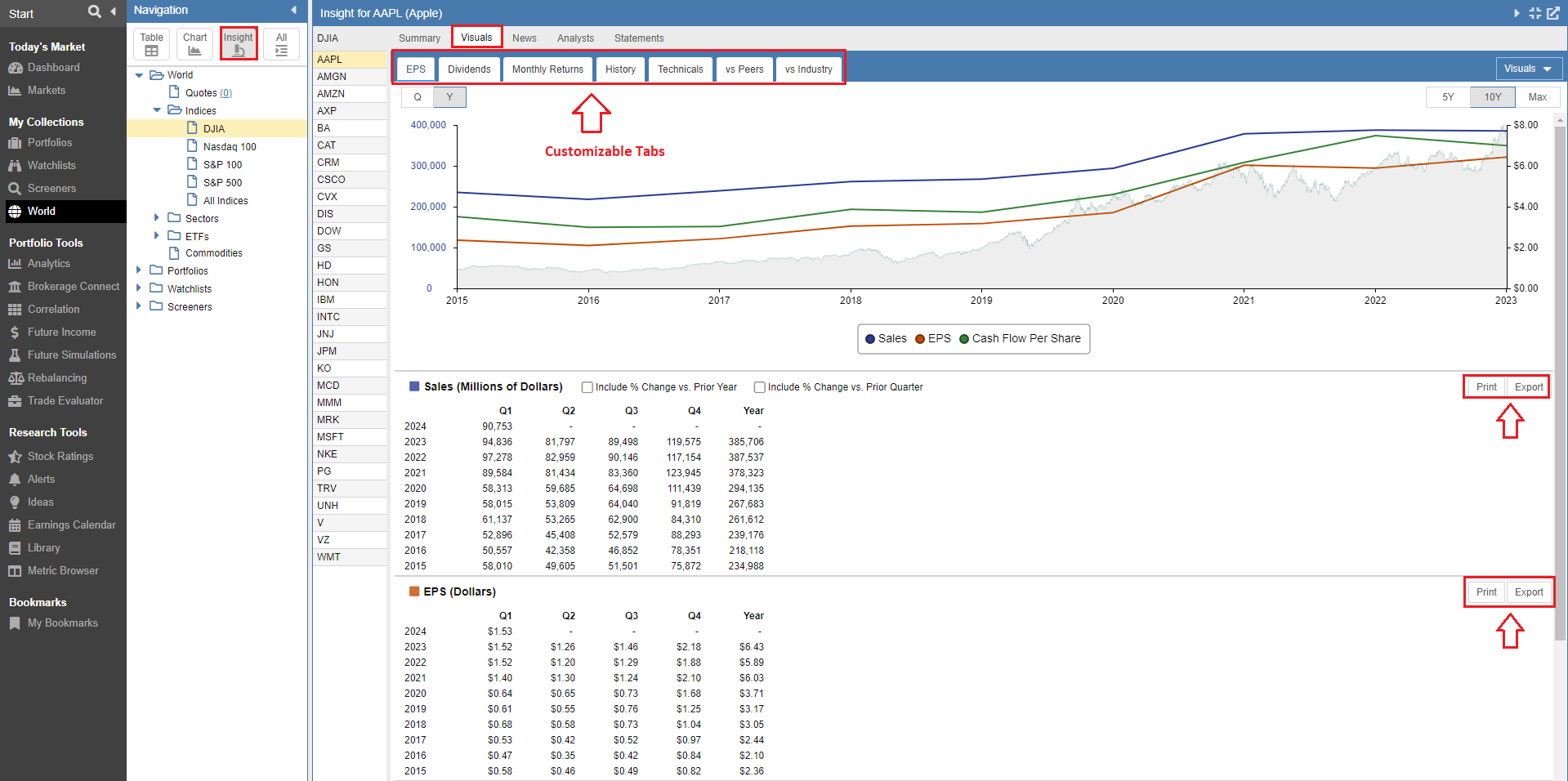Collapse the World tree node

point(139,75)
